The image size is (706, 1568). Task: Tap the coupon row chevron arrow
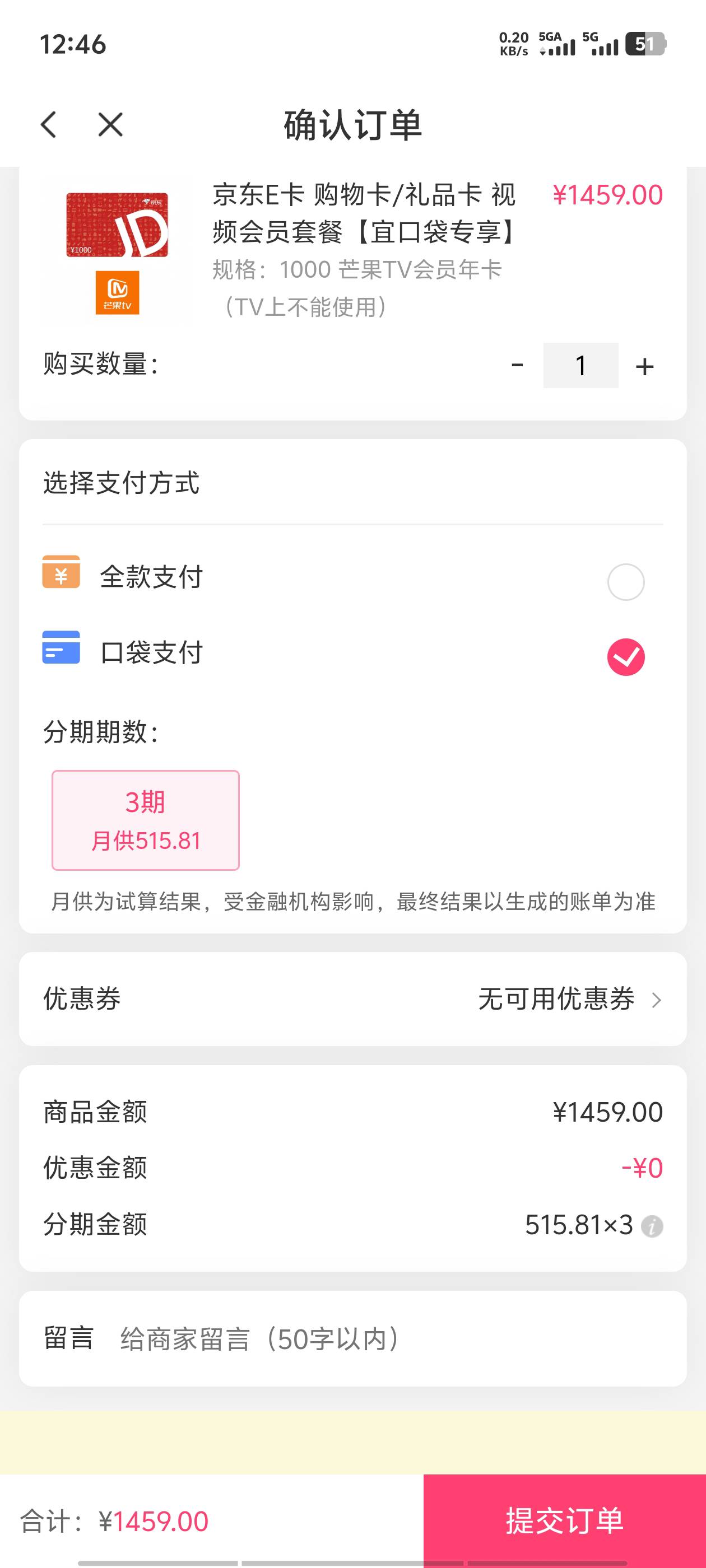click(656, 1000)
